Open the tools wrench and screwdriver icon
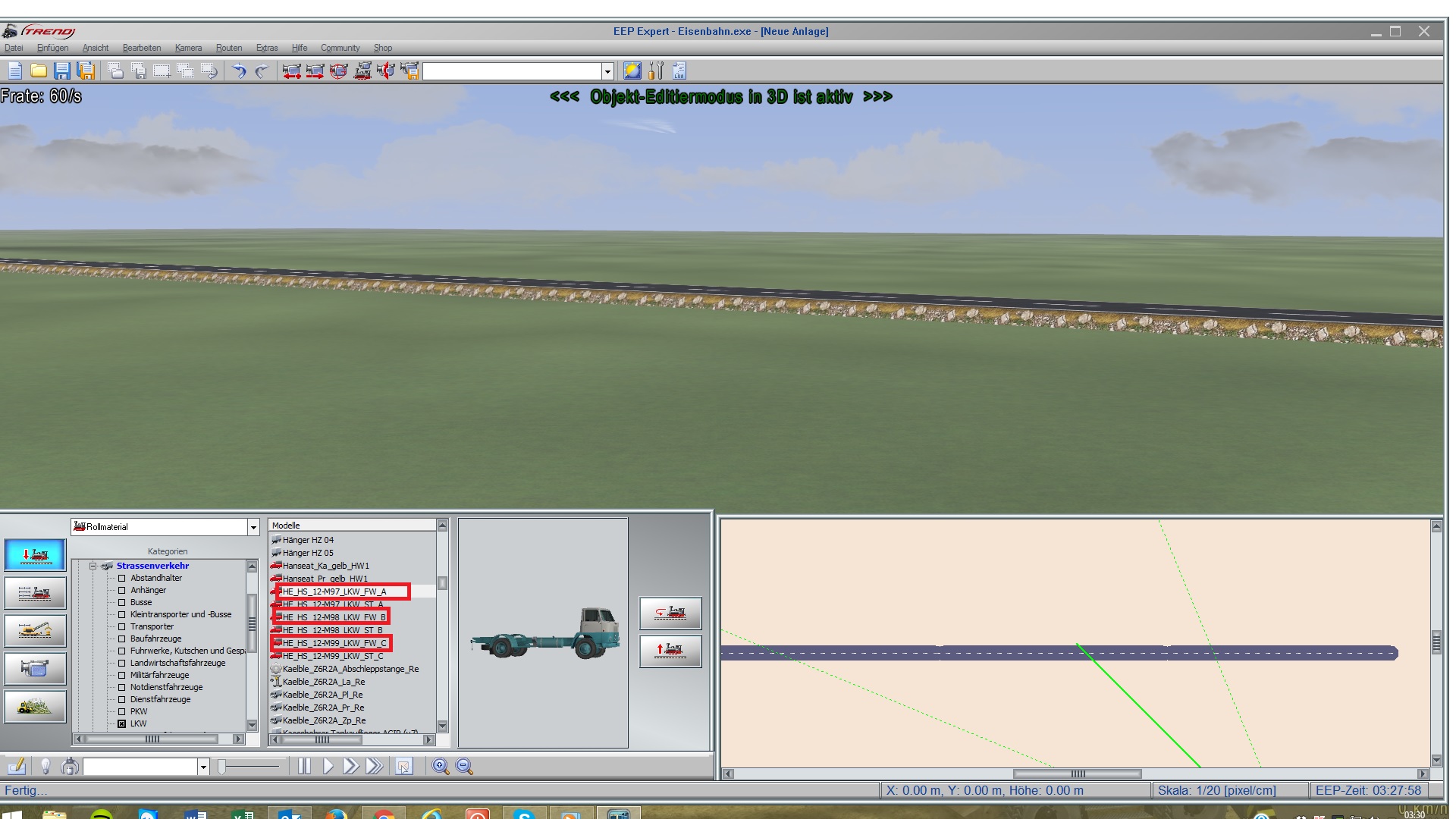 [656, 71]
